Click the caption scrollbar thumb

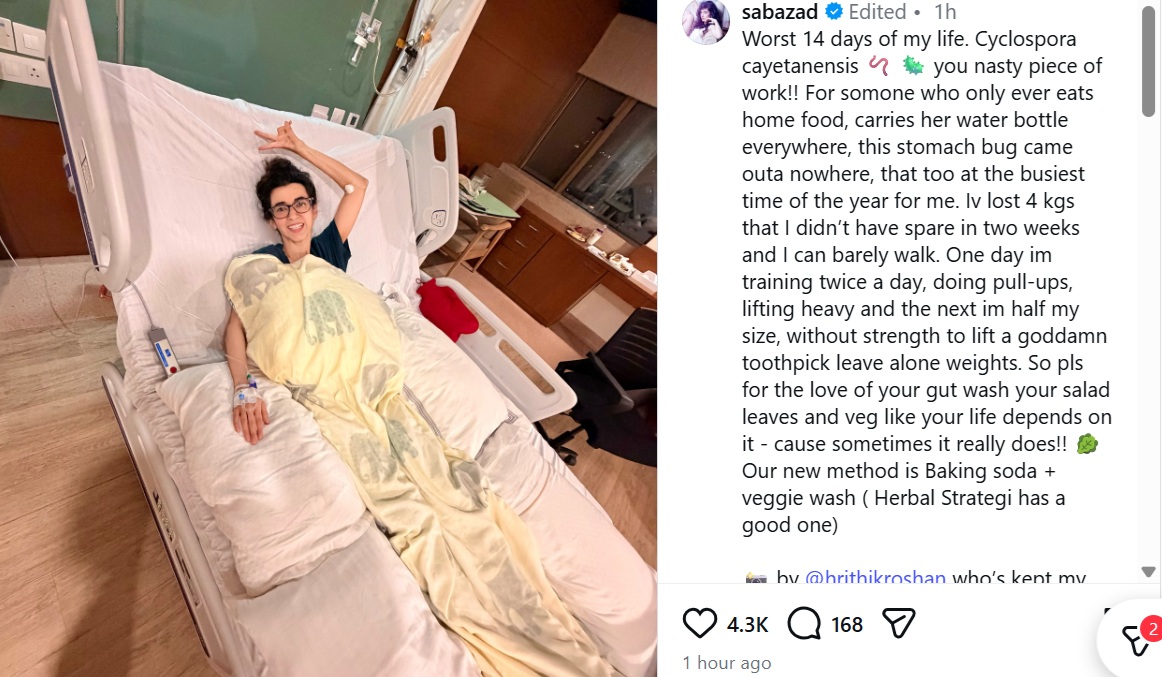point(1149,59)
